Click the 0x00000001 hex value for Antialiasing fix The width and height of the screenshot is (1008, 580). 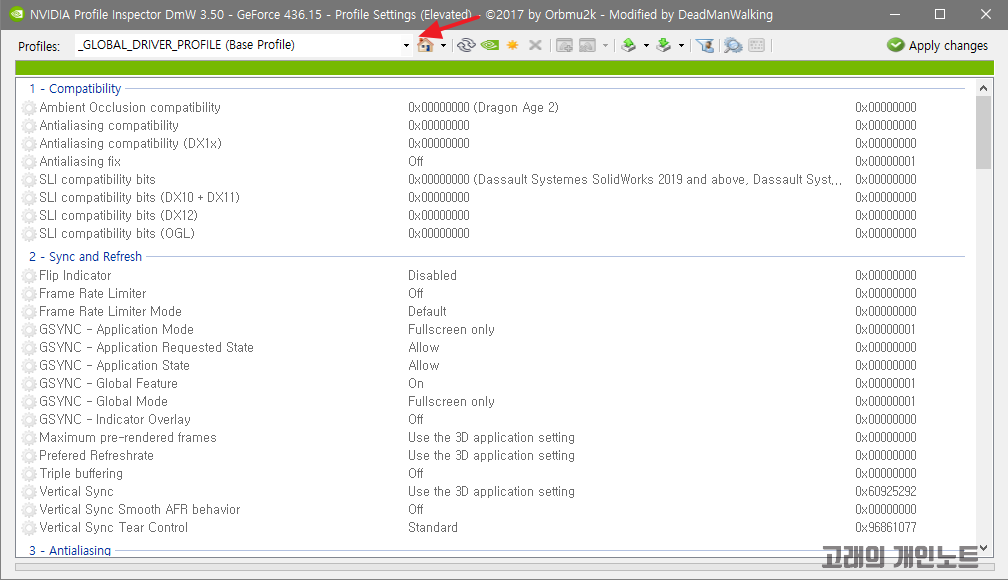(886, 161)
